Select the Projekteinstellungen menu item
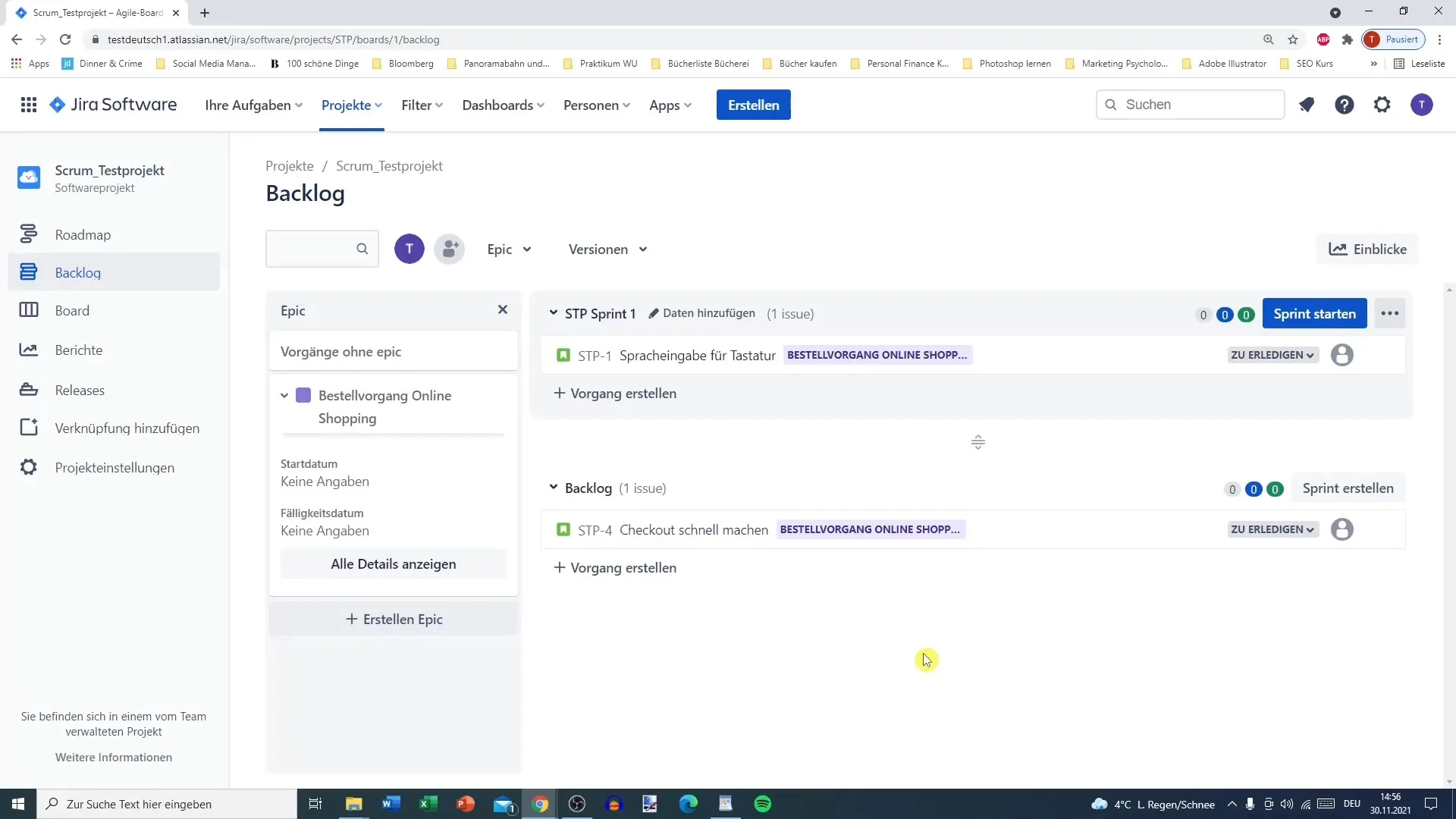 click(114, 467)
